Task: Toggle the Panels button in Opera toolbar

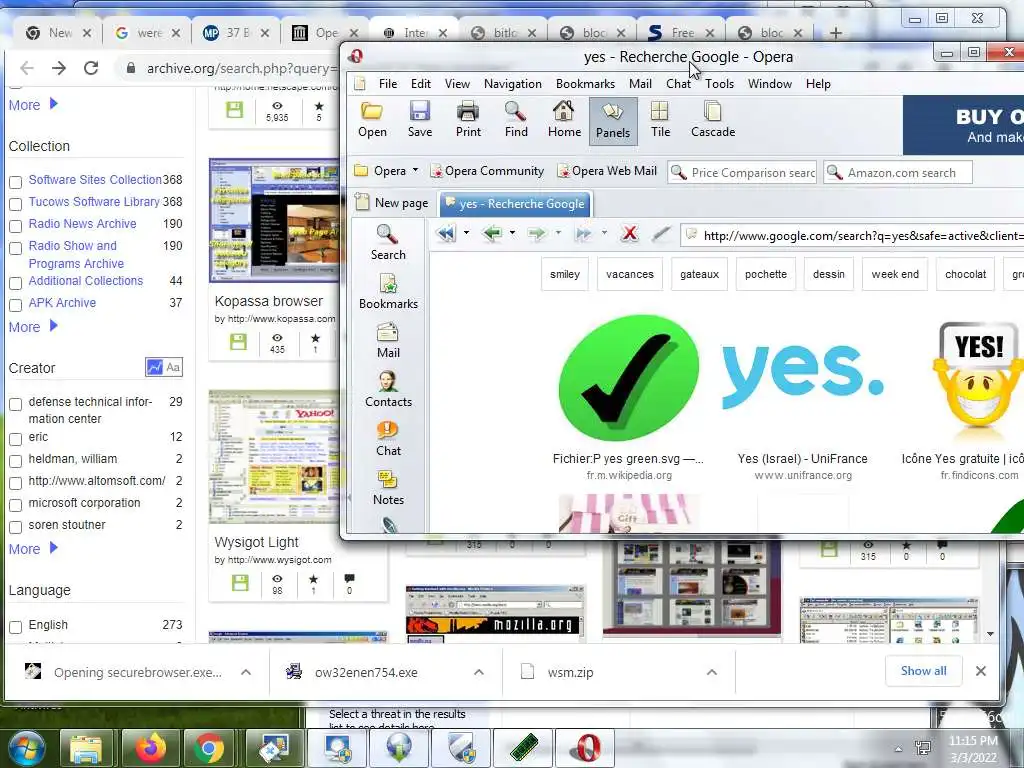Action: [613, 121]
